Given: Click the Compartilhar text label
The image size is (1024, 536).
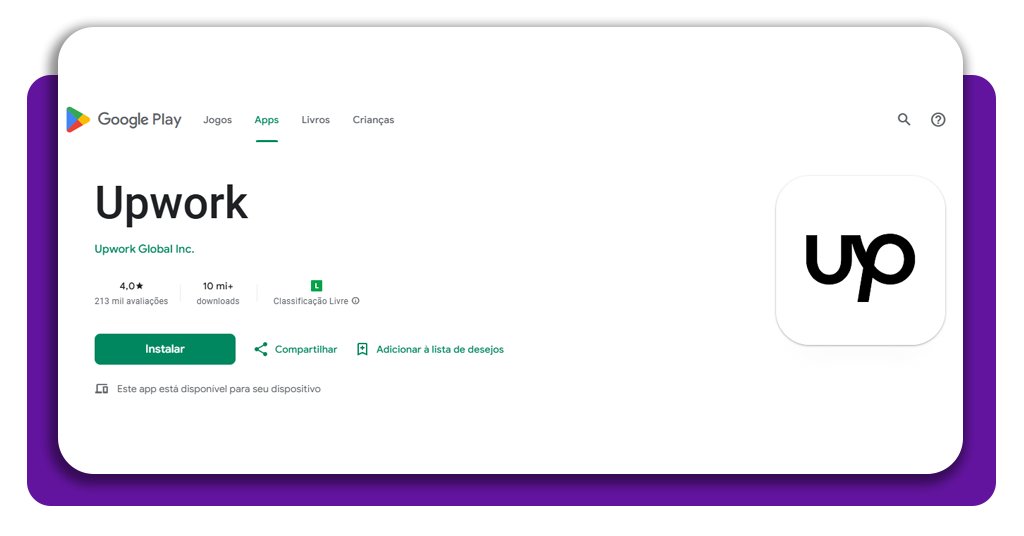Looking at the screenshot, I should (x=306, y=350).
